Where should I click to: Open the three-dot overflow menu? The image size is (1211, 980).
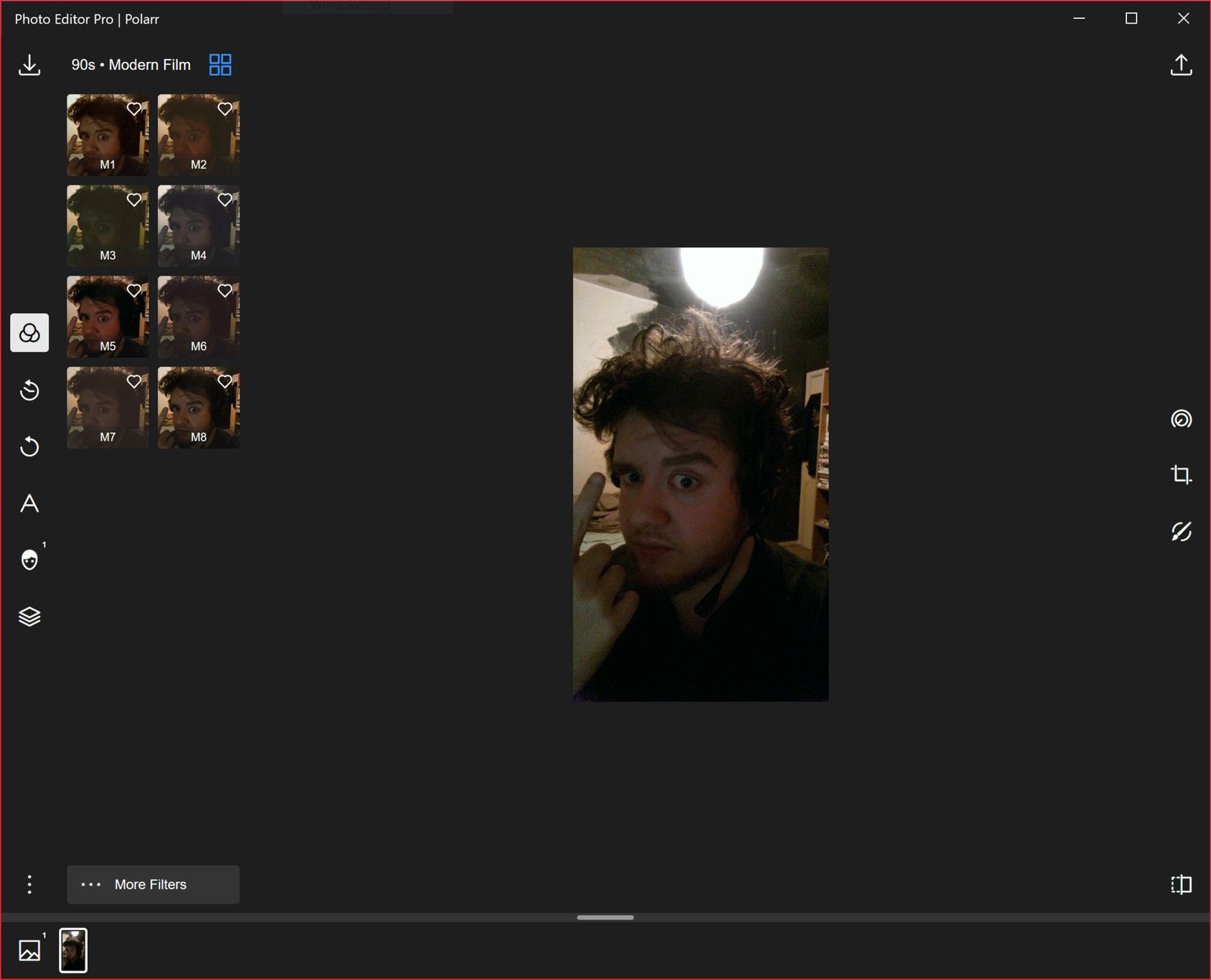pyautogui.click(x=30, y=884)
